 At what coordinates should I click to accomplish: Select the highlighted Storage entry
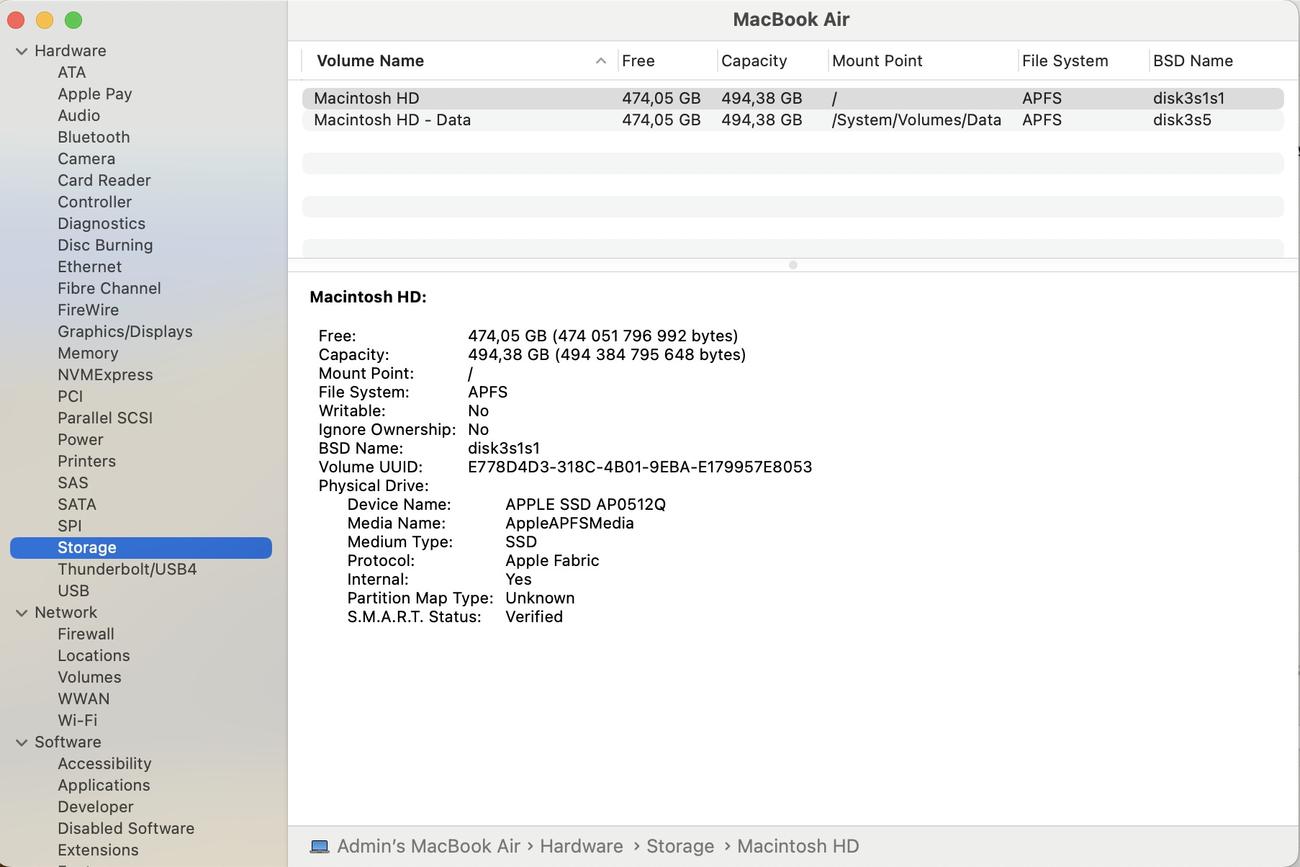point(141,548)
